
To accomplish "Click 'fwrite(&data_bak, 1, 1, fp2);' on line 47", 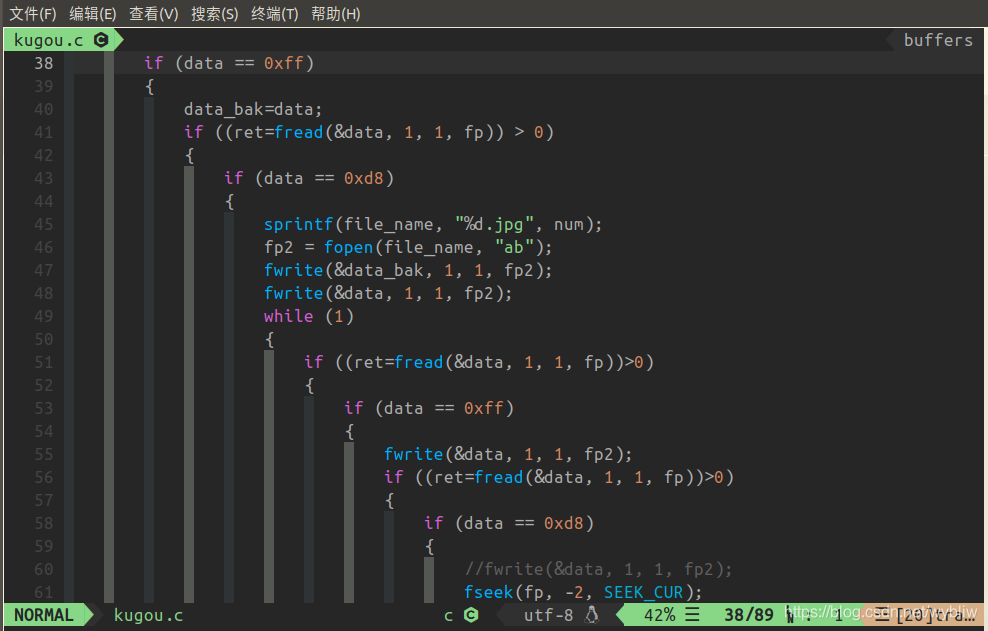I will 408,270.
